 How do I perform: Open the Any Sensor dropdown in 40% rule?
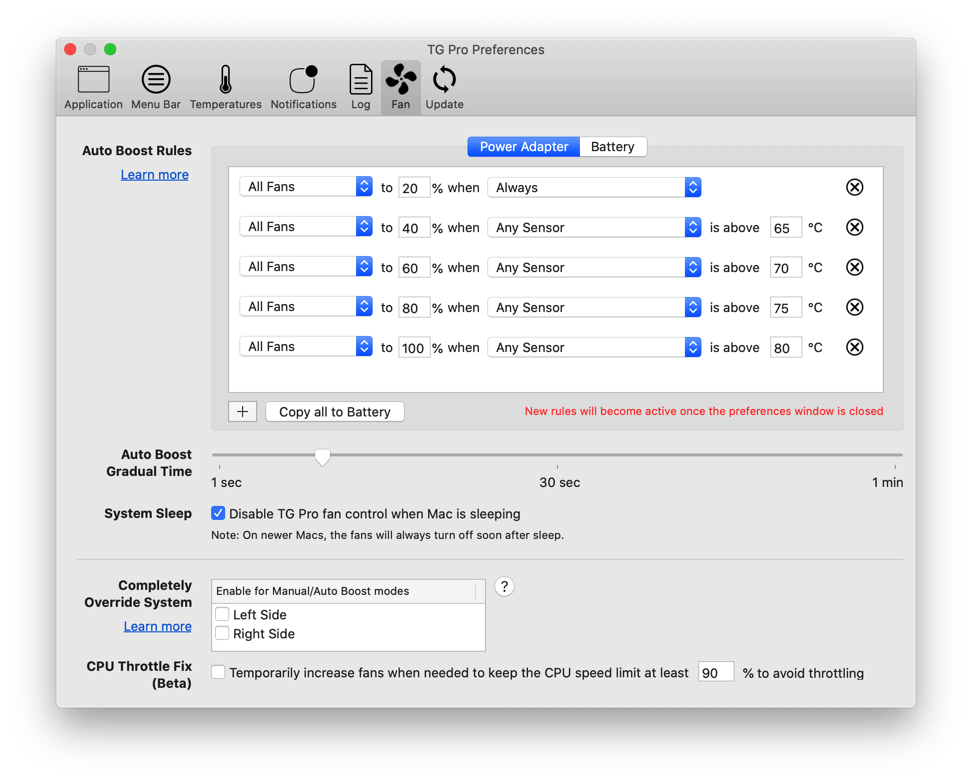[x=594, y=228]
